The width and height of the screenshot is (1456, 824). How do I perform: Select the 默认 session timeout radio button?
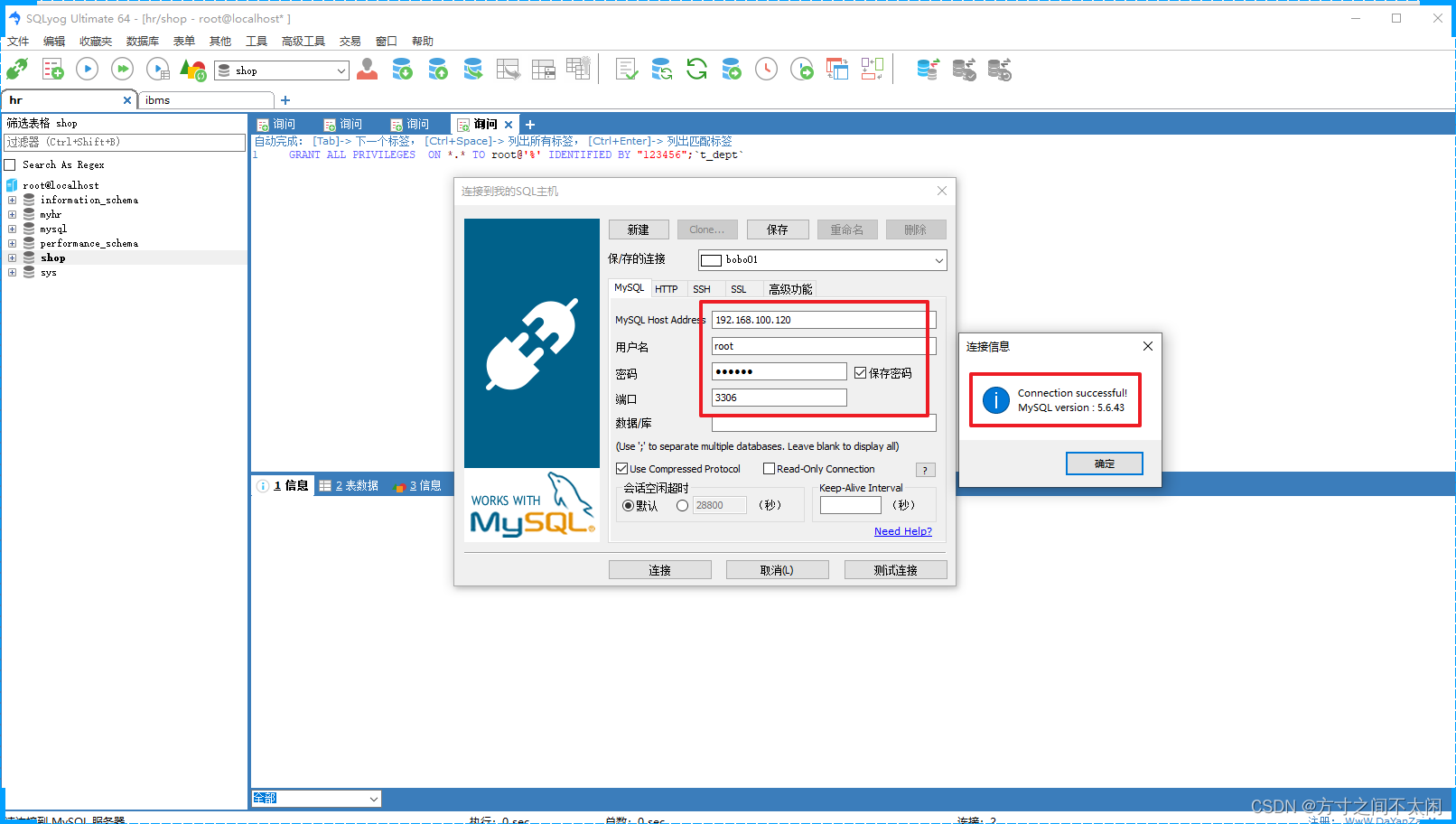coord(628,506)
